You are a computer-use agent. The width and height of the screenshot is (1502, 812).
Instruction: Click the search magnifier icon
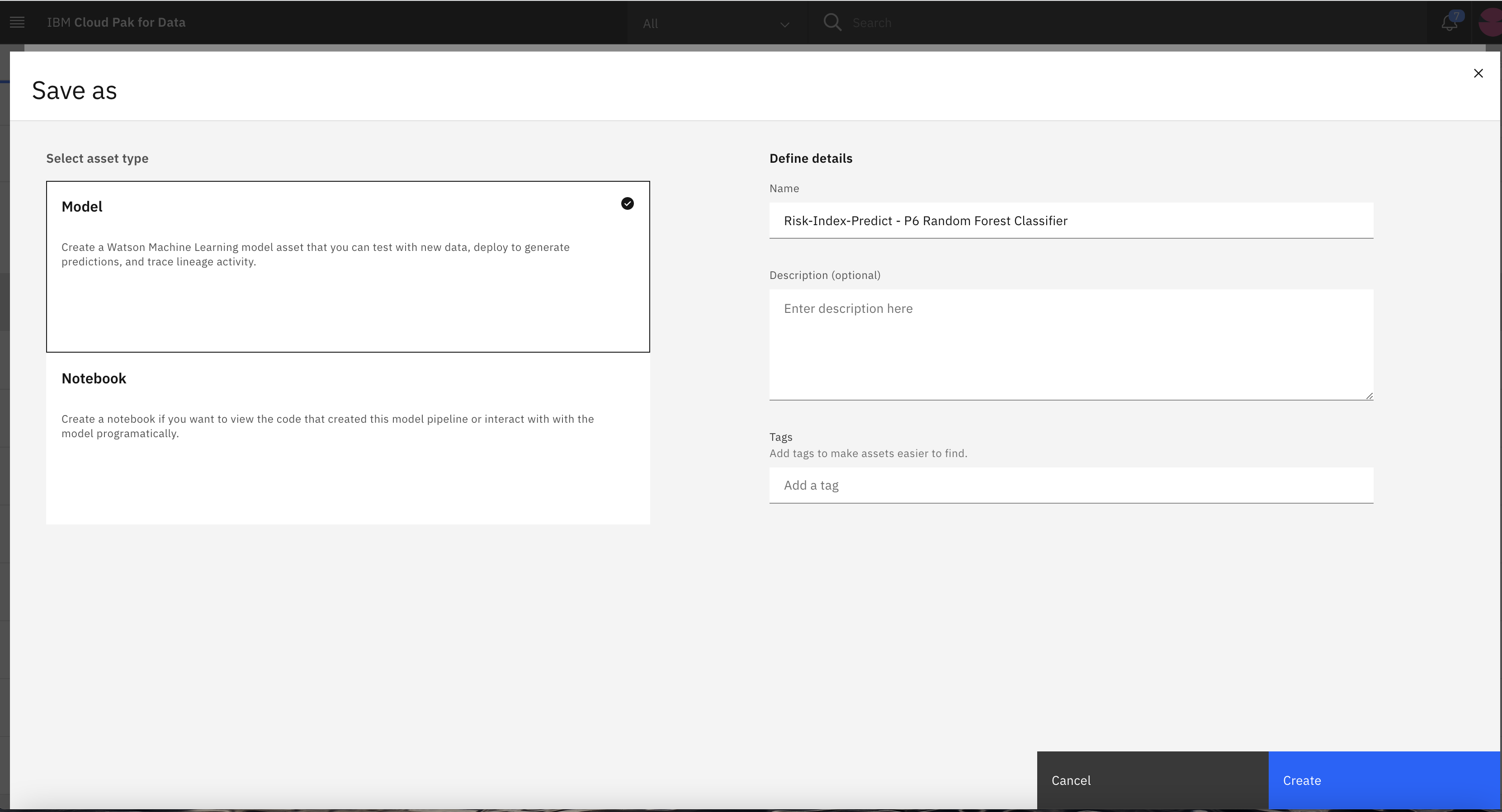tap(832, 22)
